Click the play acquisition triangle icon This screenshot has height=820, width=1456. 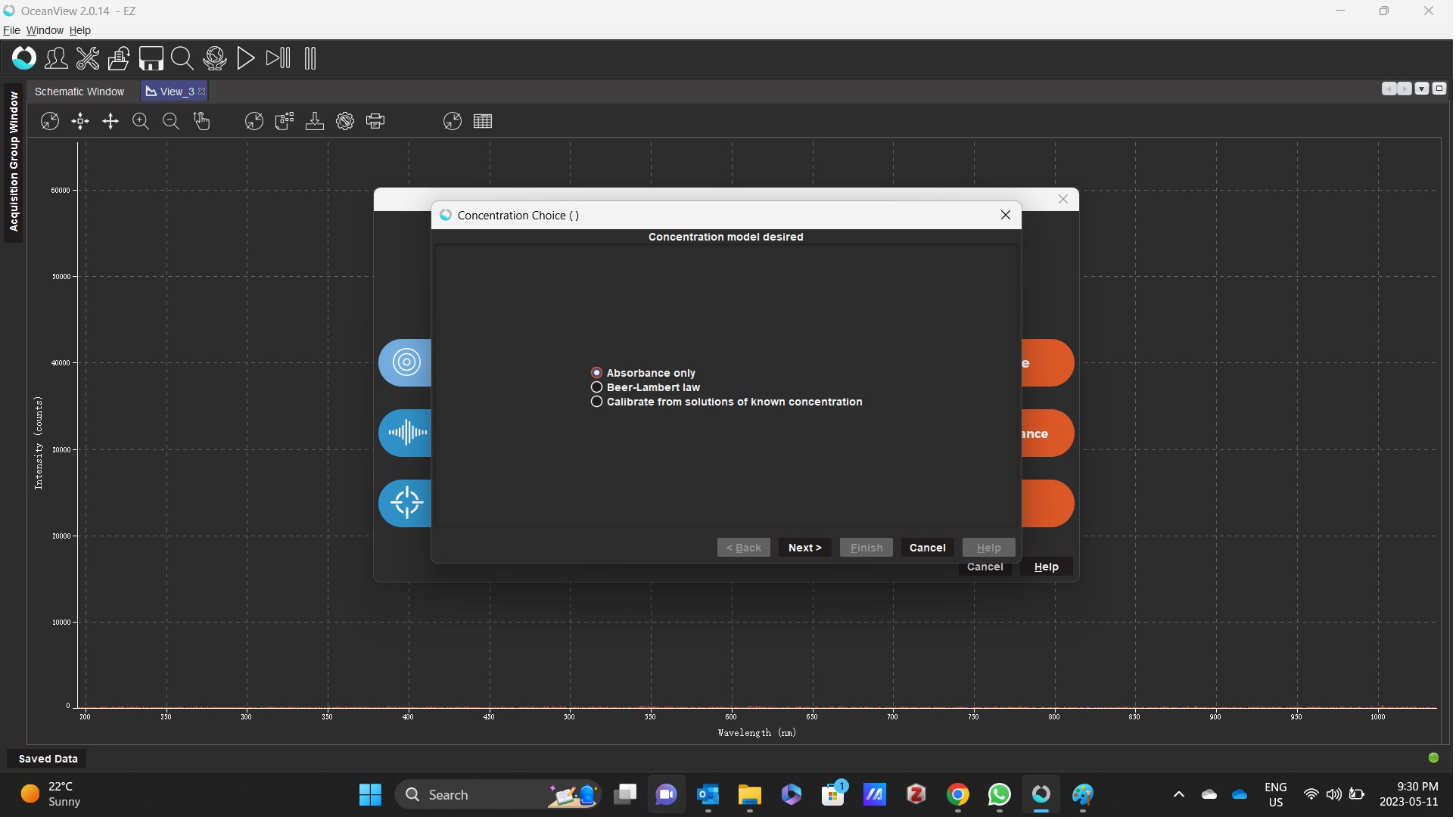click(245, 58)
